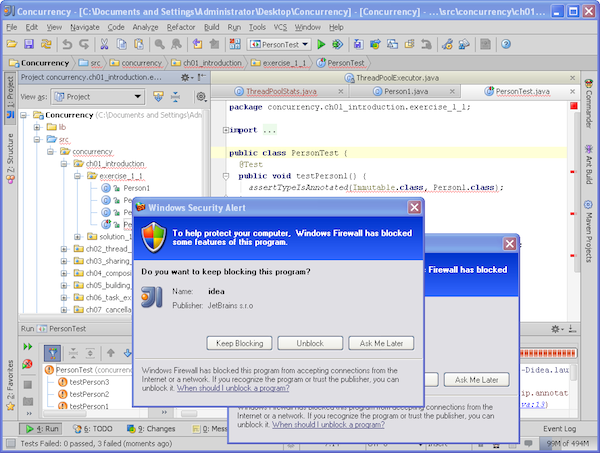Click the Rerun double-arrow icon in Run panel
The image size is (600, 453).
point(28,347)
